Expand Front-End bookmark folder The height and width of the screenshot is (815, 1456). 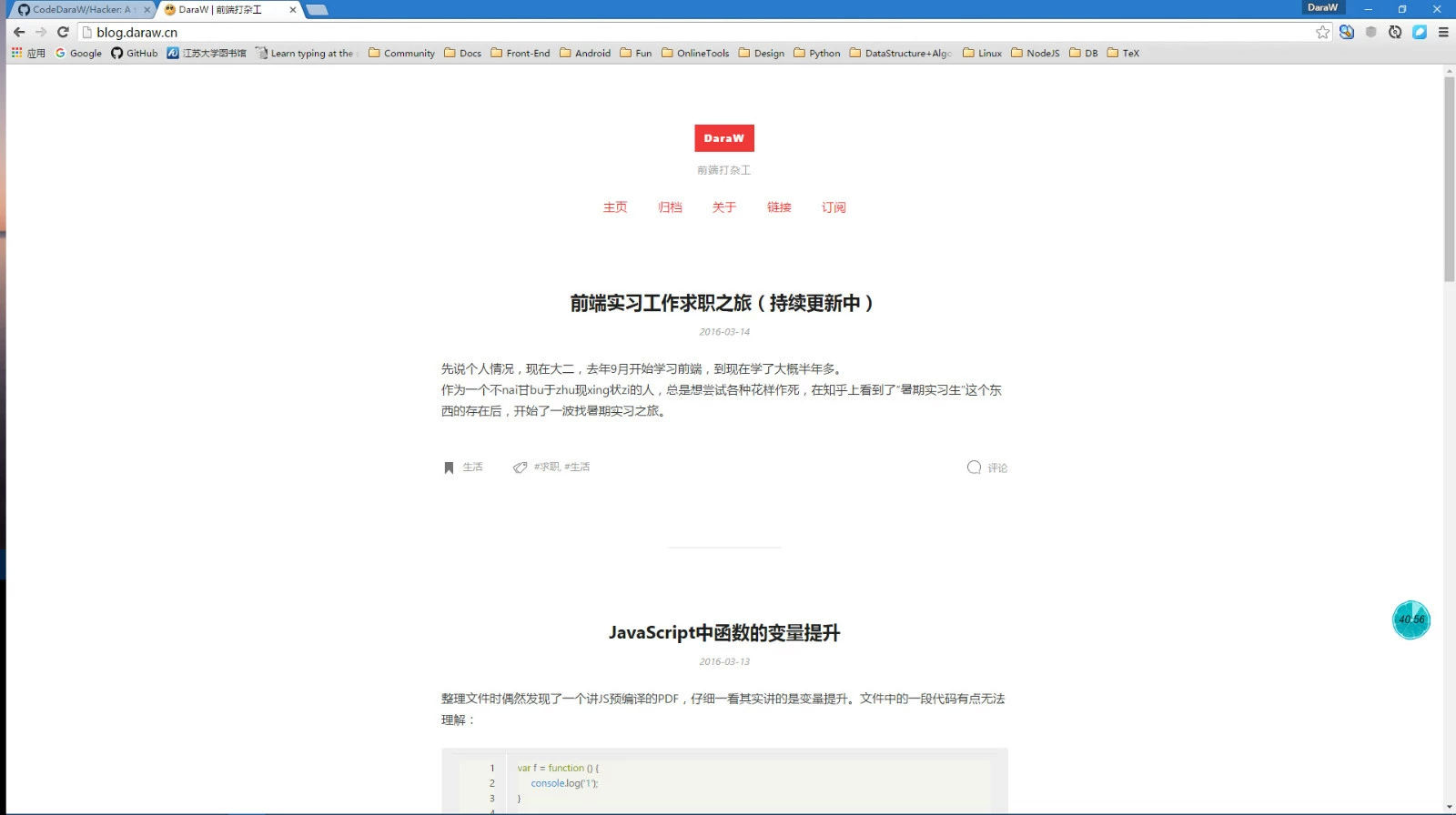point(521,53)
